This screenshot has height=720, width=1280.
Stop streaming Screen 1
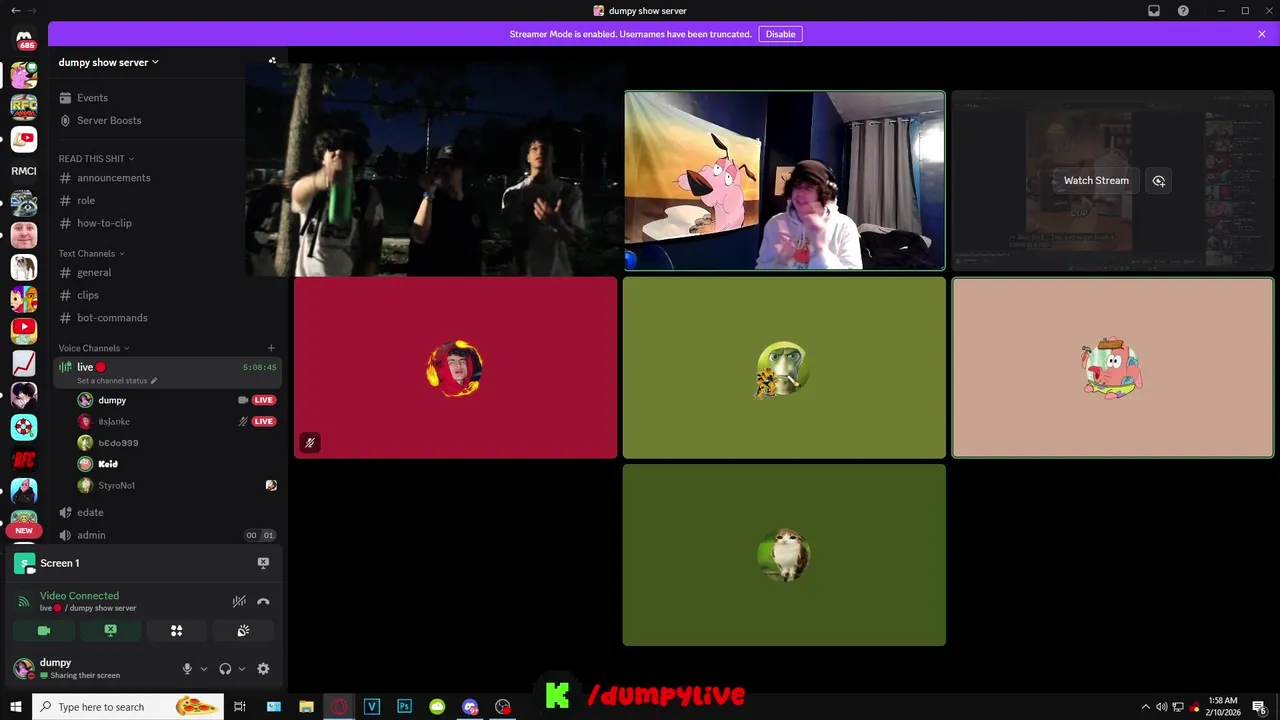click(x=263, y=563)
